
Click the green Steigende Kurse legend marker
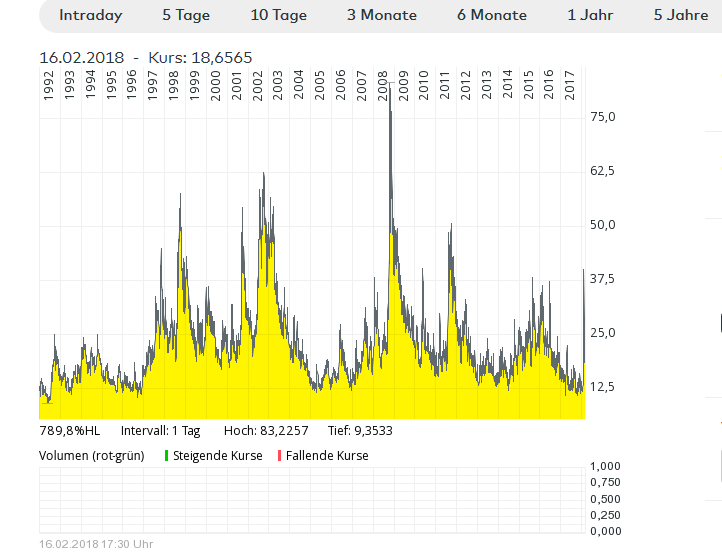tap(167, 456)
